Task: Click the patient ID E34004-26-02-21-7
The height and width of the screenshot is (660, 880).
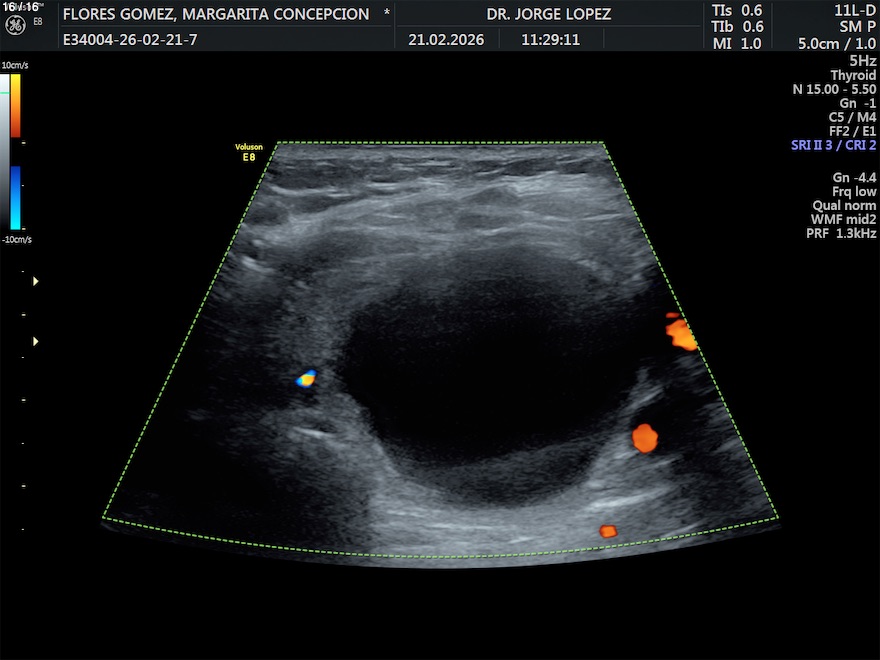Action: 129,40
